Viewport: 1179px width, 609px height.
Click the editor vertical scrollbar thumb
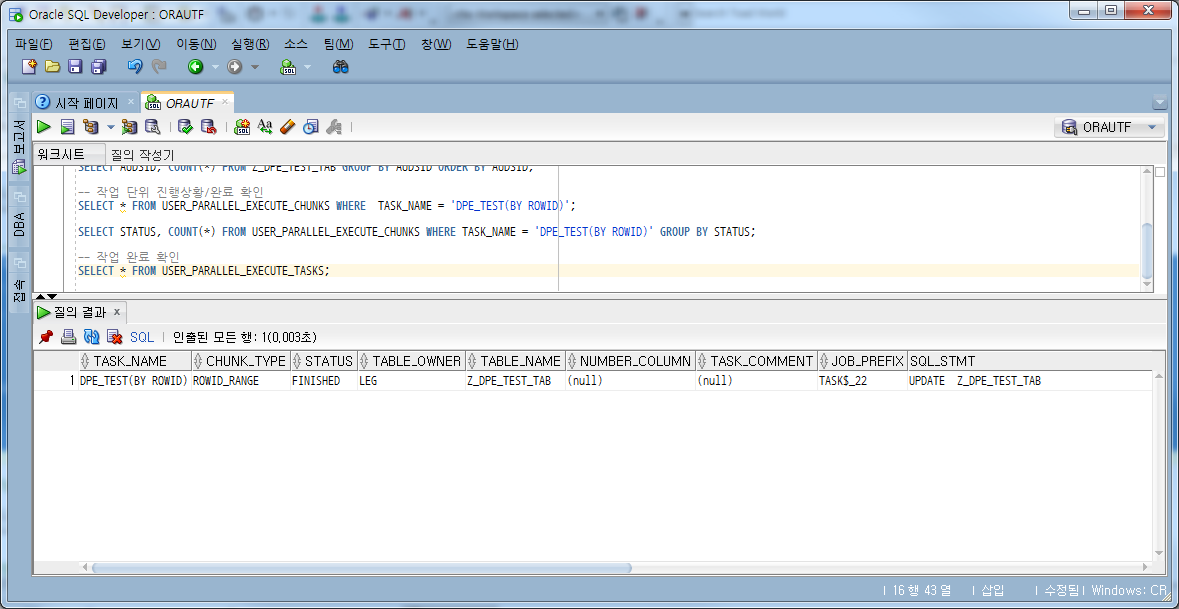[1147, 250]
